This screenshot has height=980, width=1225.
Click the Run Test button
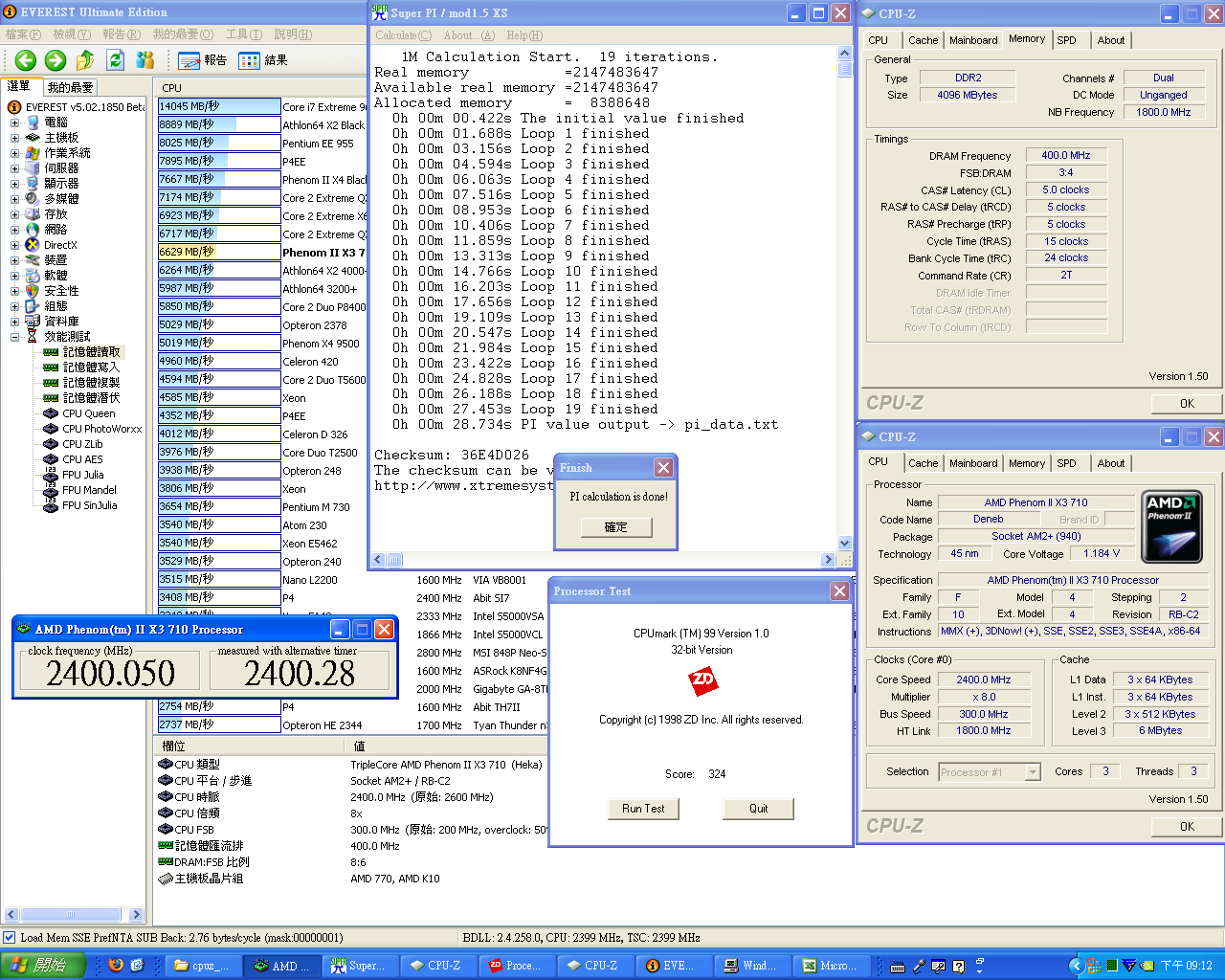click(x=643, y=809)
